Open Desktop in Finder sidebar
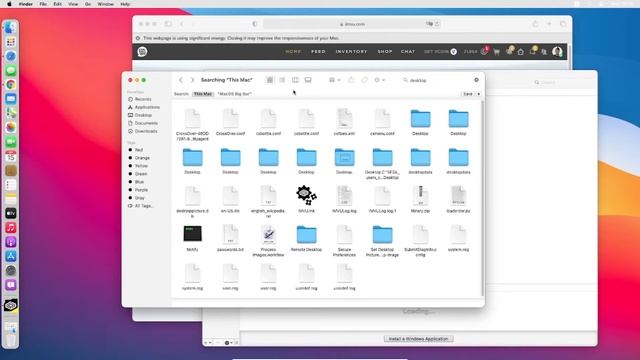 [x=143, y=115]
